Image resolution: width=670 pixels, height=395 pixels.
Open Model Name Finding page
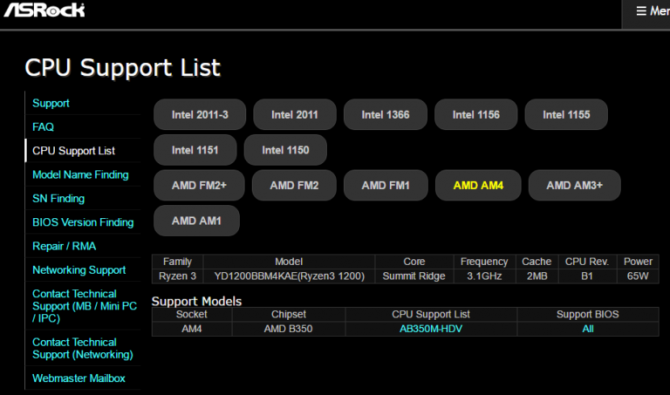point(80,174)
